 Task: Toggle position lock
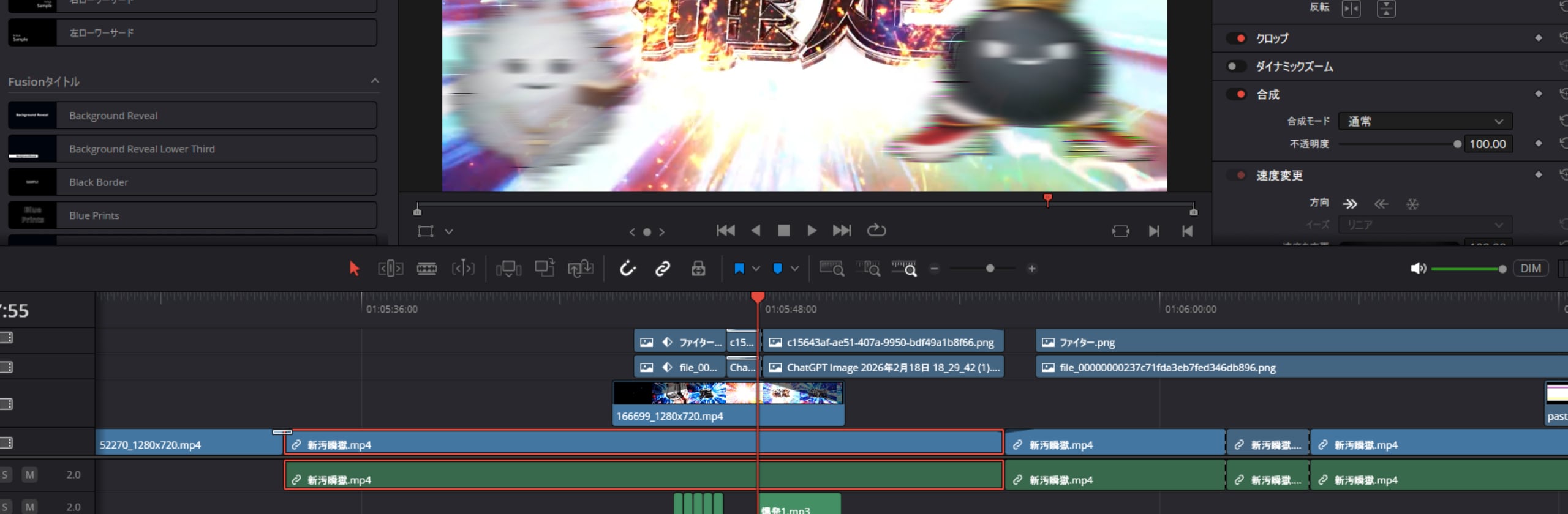coord(698,269)
